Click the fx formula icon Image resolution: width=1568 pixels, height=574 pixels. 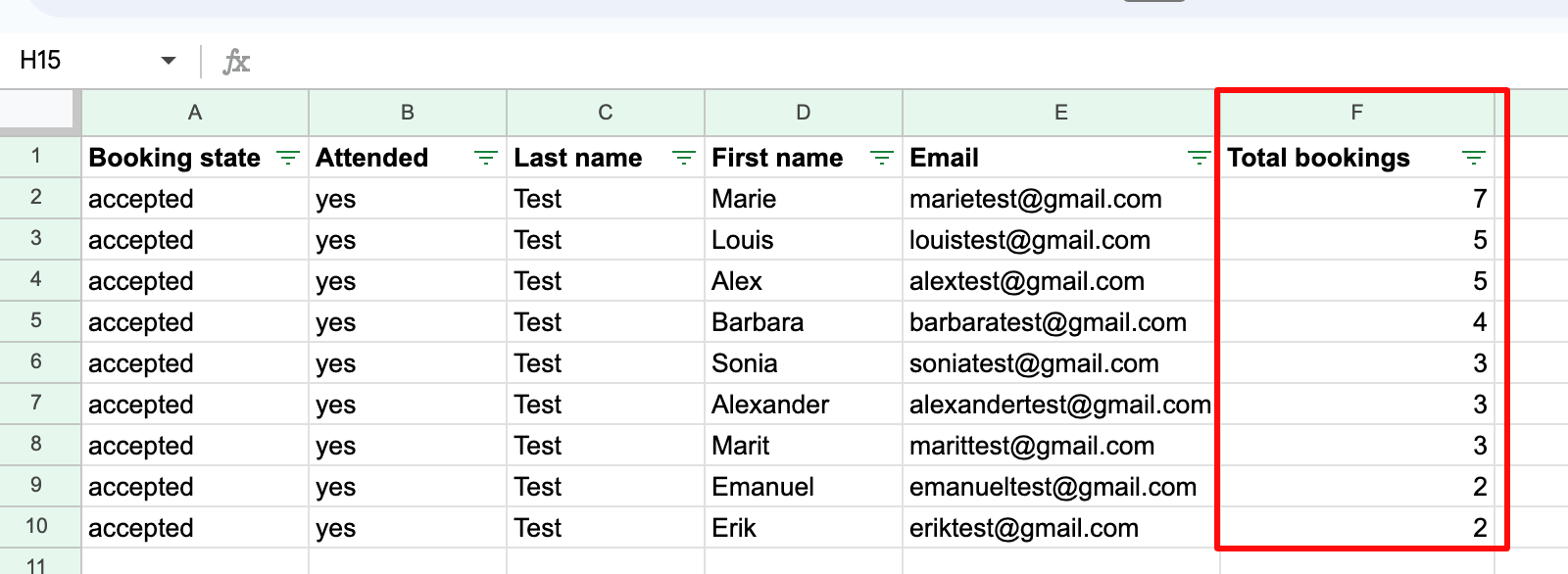point(236,61)
